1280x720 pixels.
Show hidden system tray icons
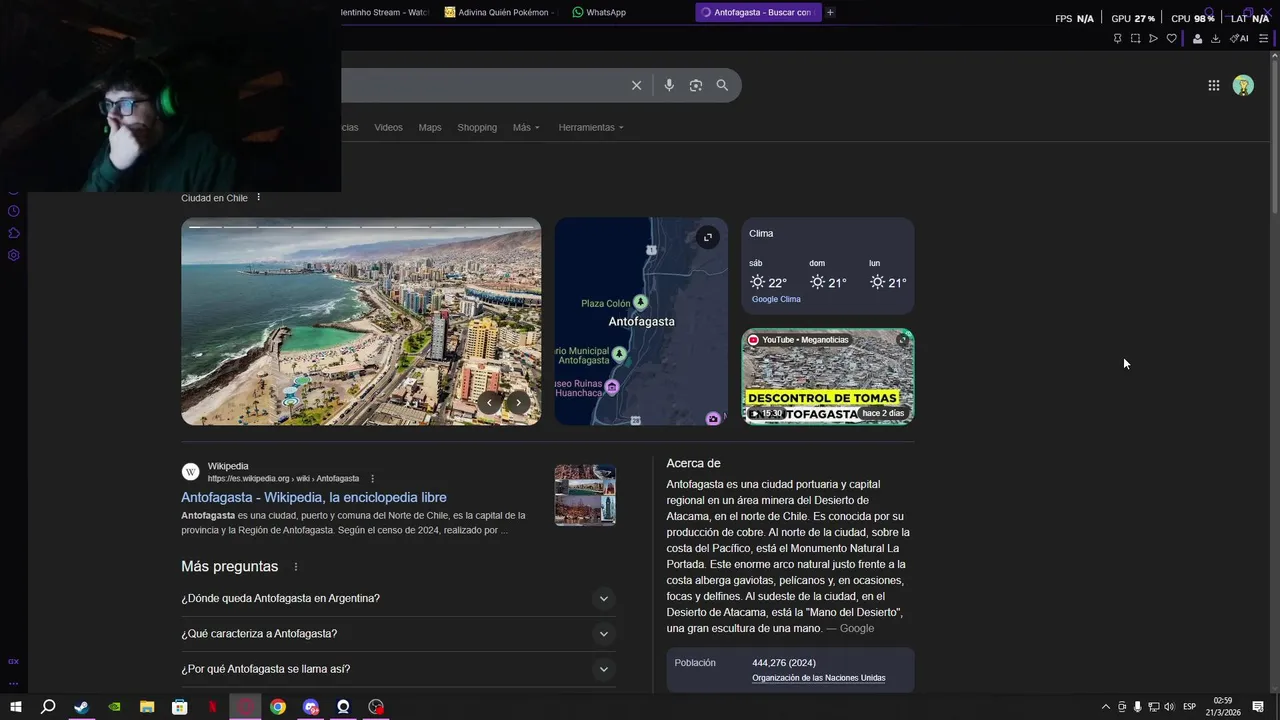coord(1105,707)
